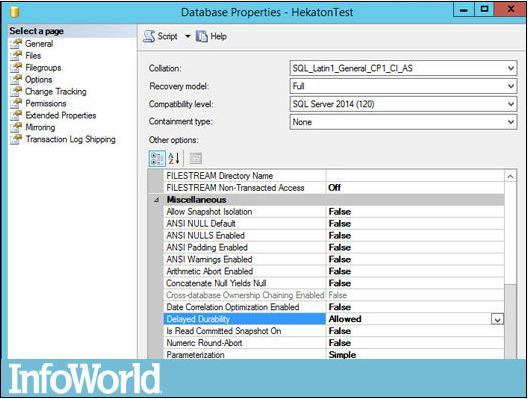The image size is (528, 399).
Task: Open the Transaction Log Shipping page label
Action: 70,139
